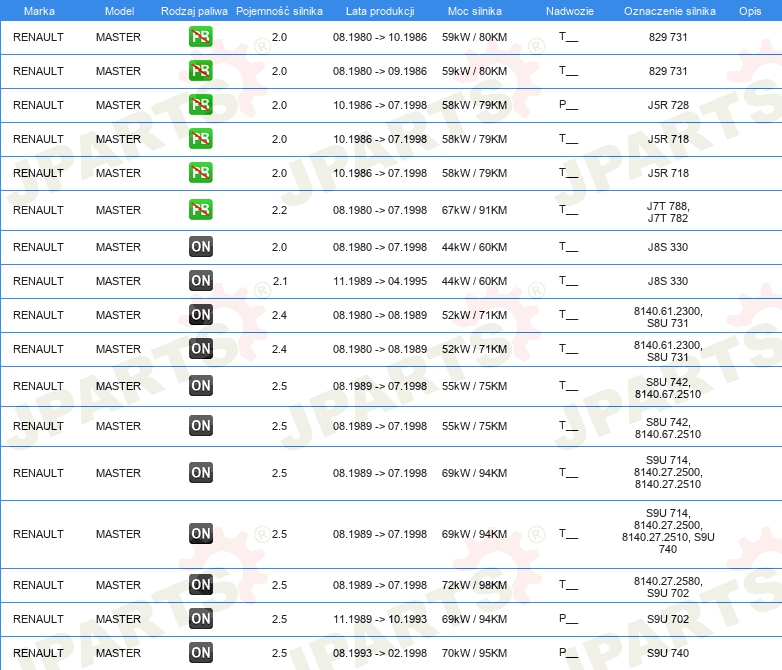Click the petrol icon in the 2.2 engine row
This screenshot has width=782, height=670.
200,209
